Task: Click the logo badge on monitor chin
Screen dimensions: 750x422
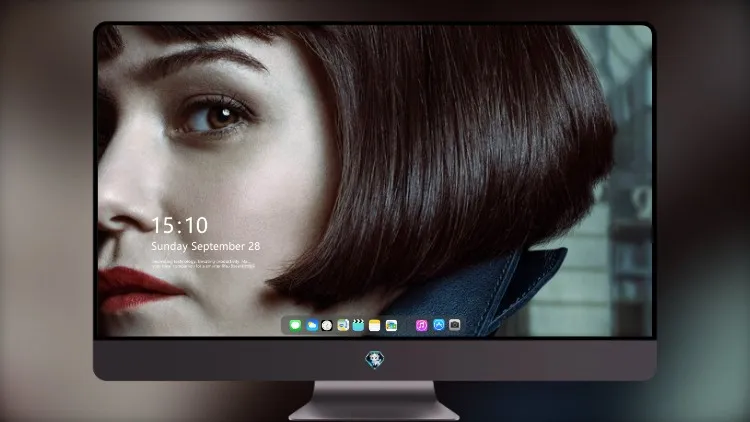Action: pyautogui.click(x=375, y=359)
